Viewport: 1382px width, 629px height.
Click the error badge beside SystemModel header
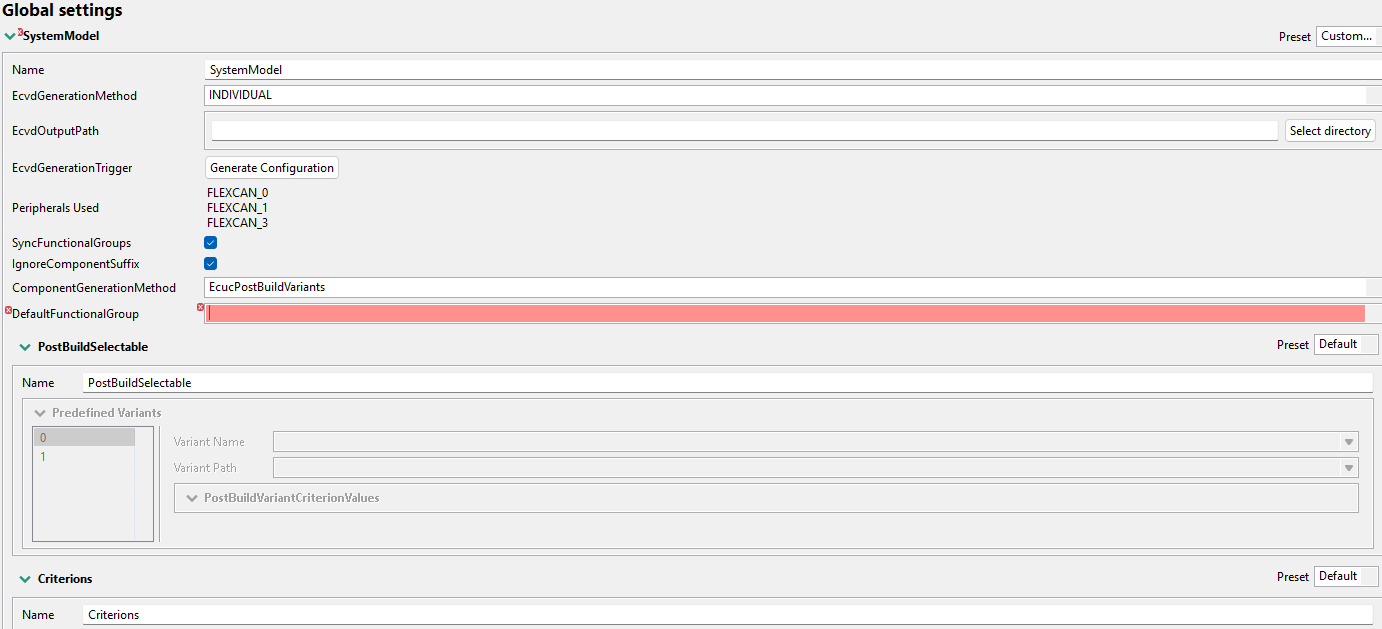(19, 32)
